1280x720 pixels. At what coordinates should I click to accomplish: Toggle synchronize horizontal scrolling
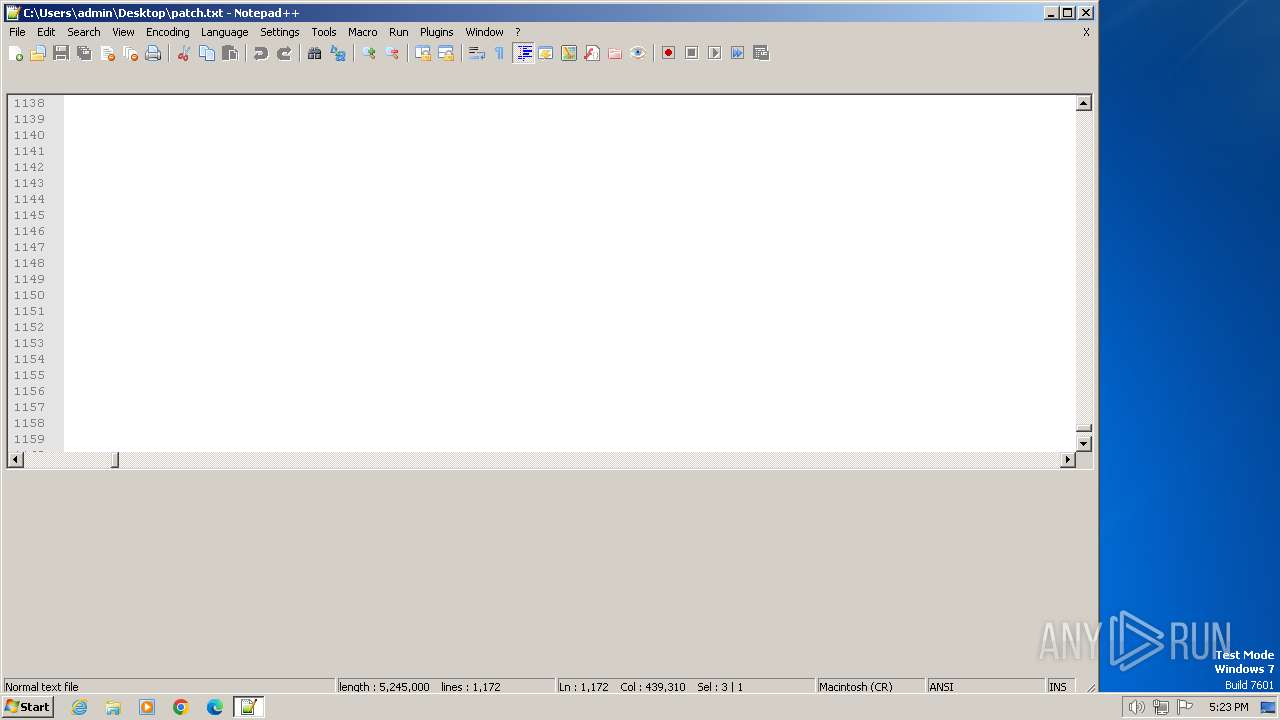tap(446, 53)
